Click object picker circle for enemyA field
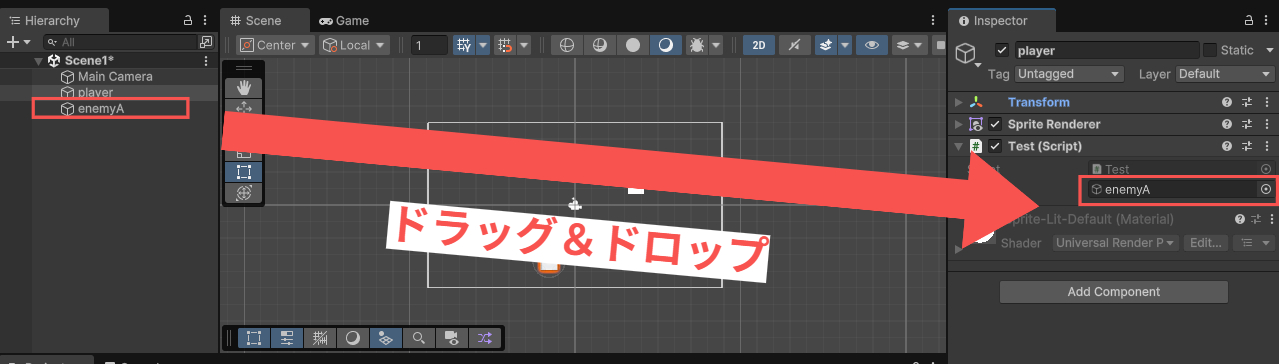 (1266, 189)
